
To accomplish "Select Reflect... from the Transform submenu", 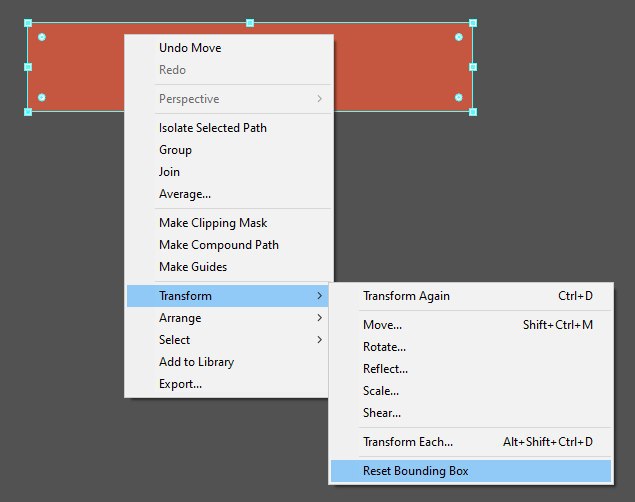I will [x=471, y=369].
